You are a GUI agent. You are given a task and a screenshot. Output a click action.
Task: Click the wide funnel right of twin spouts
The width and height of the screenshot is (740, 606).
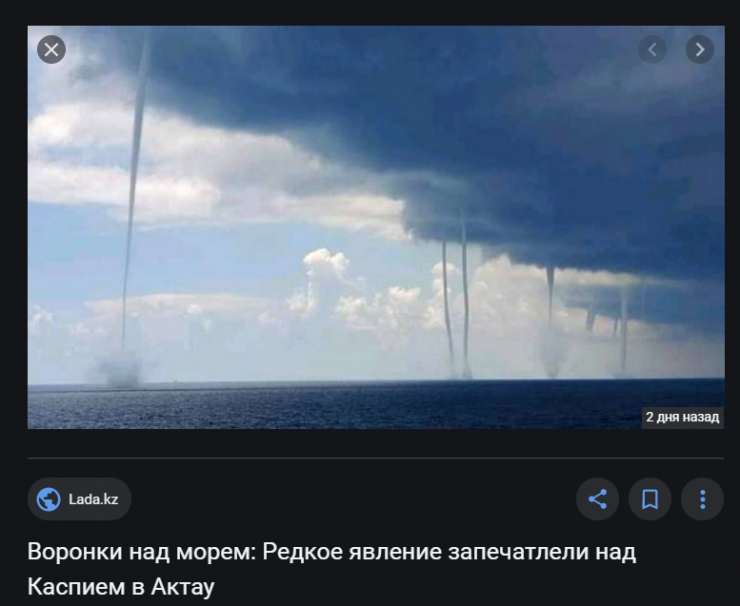(550, 323)
